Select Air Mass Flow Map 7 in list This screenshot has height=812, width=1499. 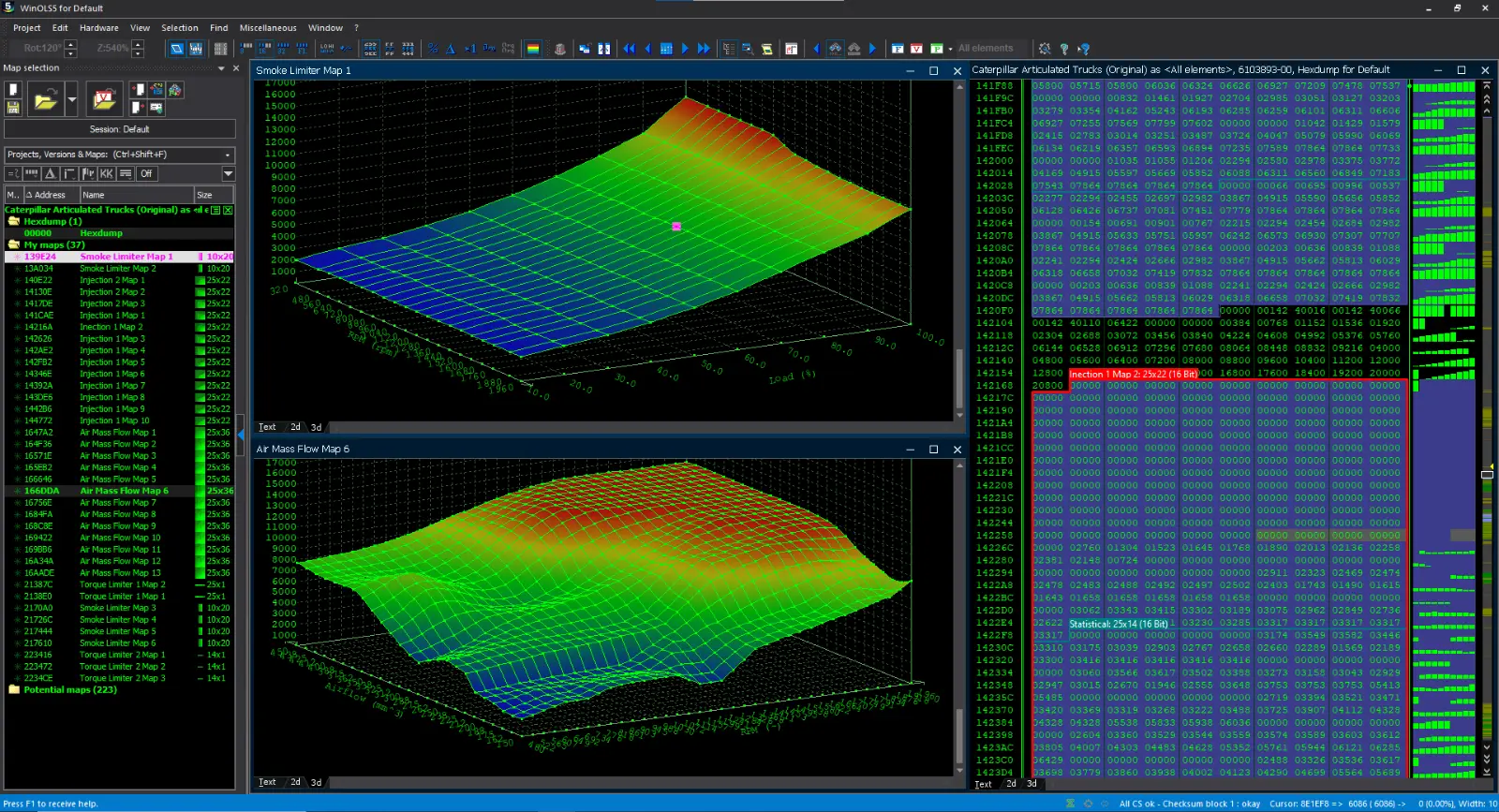coord(117,503)
